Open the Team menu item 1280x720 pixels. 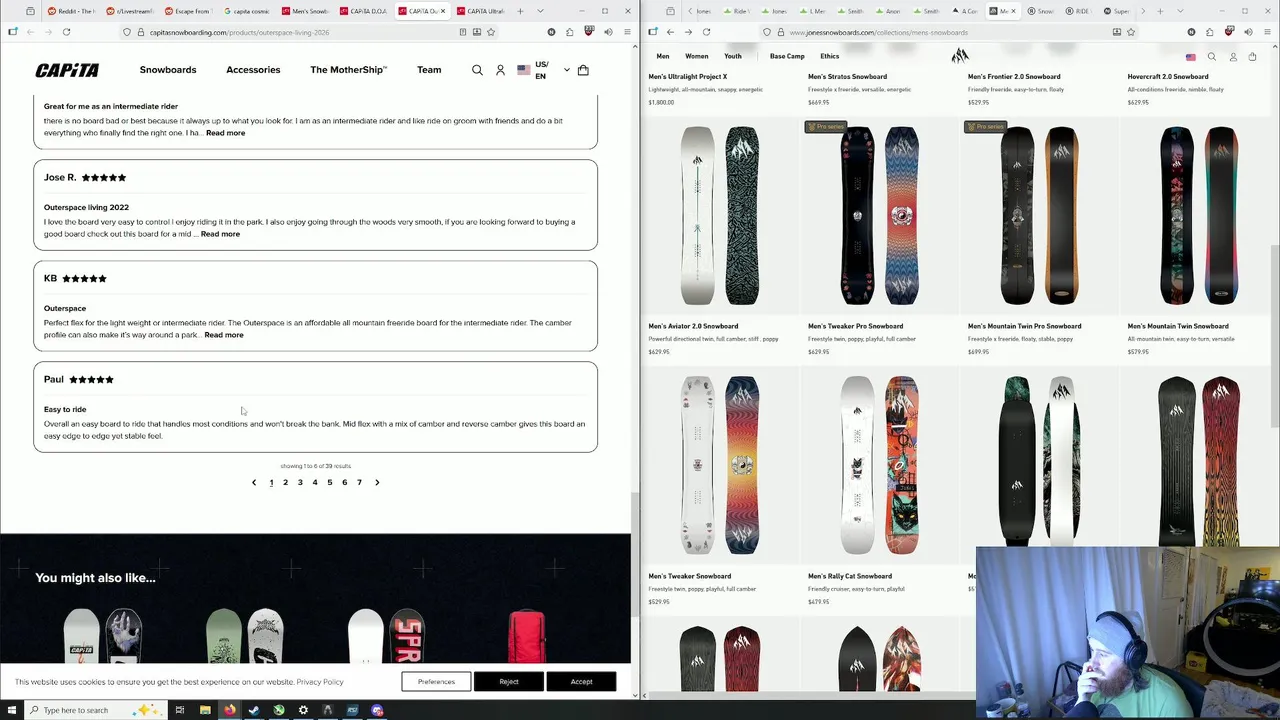[429, 70]
